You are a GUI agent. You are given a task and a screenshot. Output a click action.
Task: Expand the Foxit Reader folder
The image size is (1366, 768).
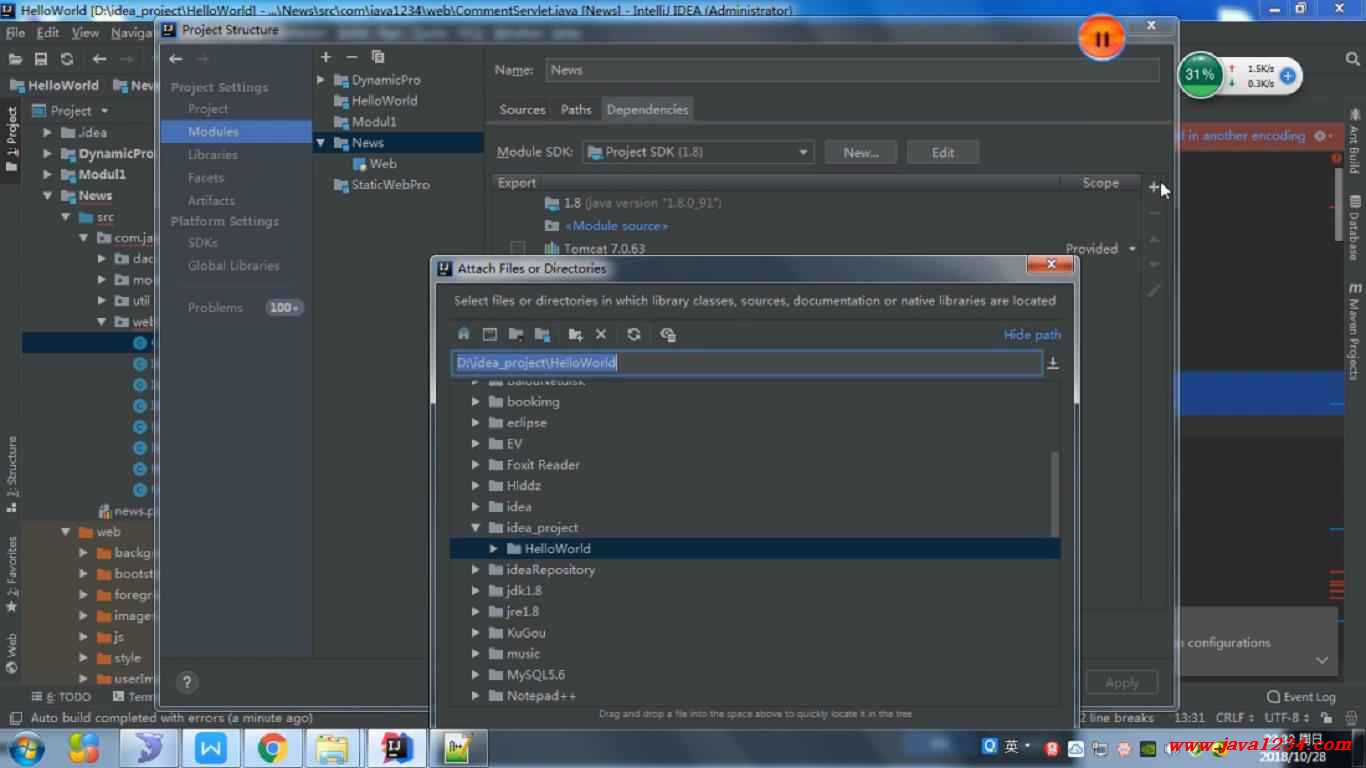click(x=476, y=465)
